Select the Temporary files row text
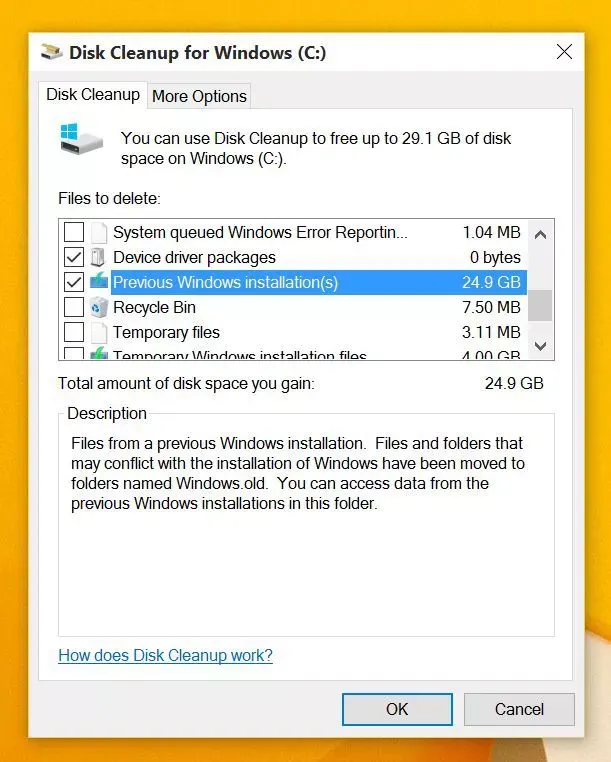Image resolution: width=611 pixels, height=762 pixels. point(166,332)
